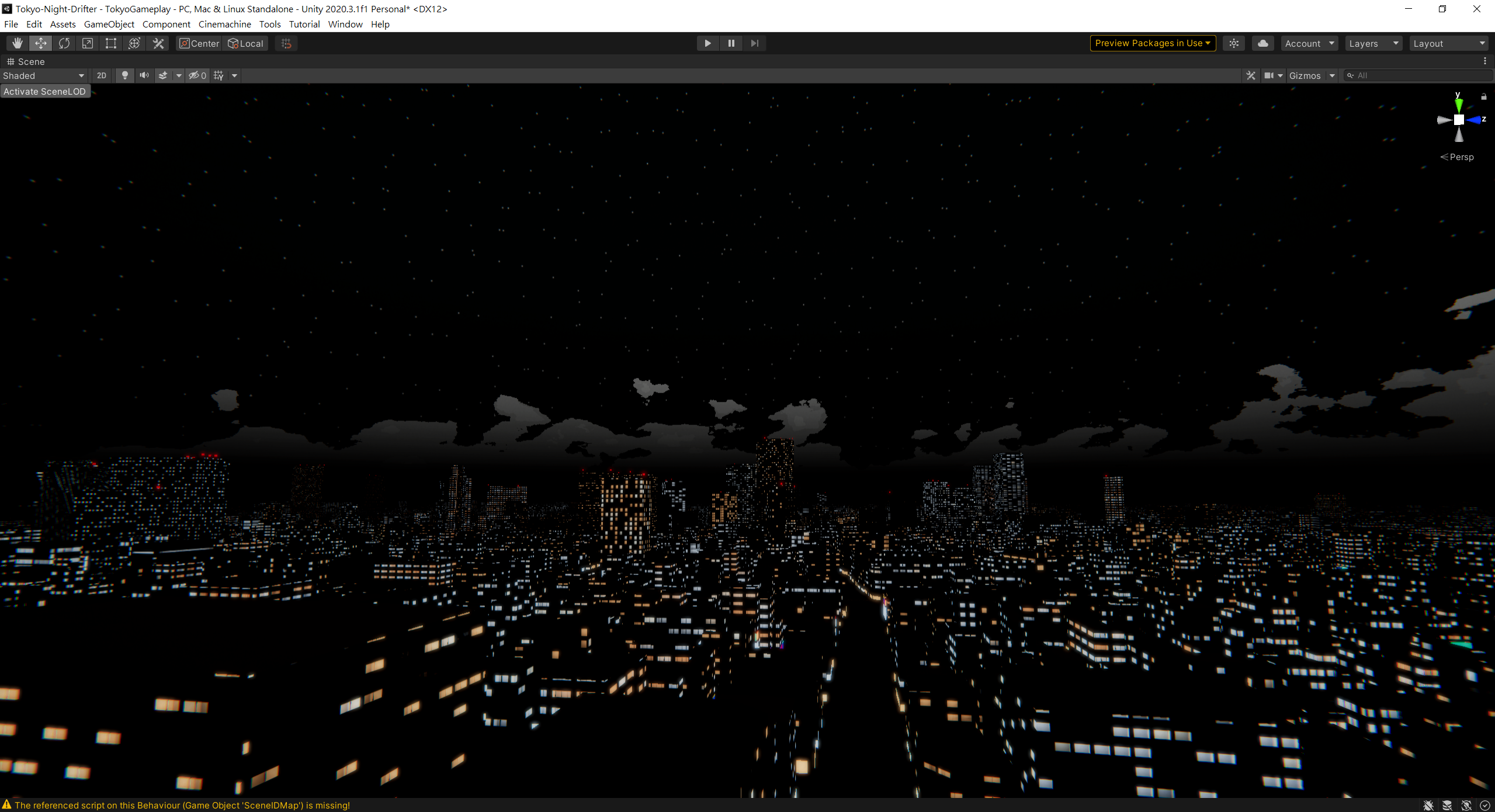Select the Rect transform tool
Screen dimensions: 1495x812
click(x=111, y=43)
